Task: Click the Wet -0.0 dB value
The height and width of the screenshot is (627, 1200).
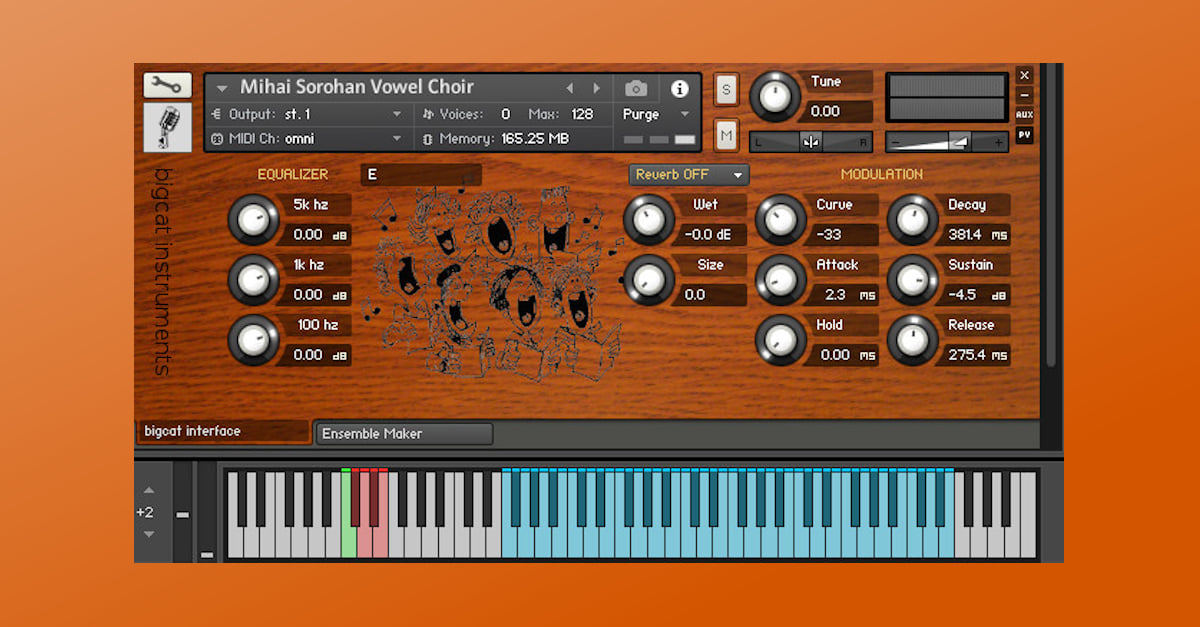Action: 712,235
